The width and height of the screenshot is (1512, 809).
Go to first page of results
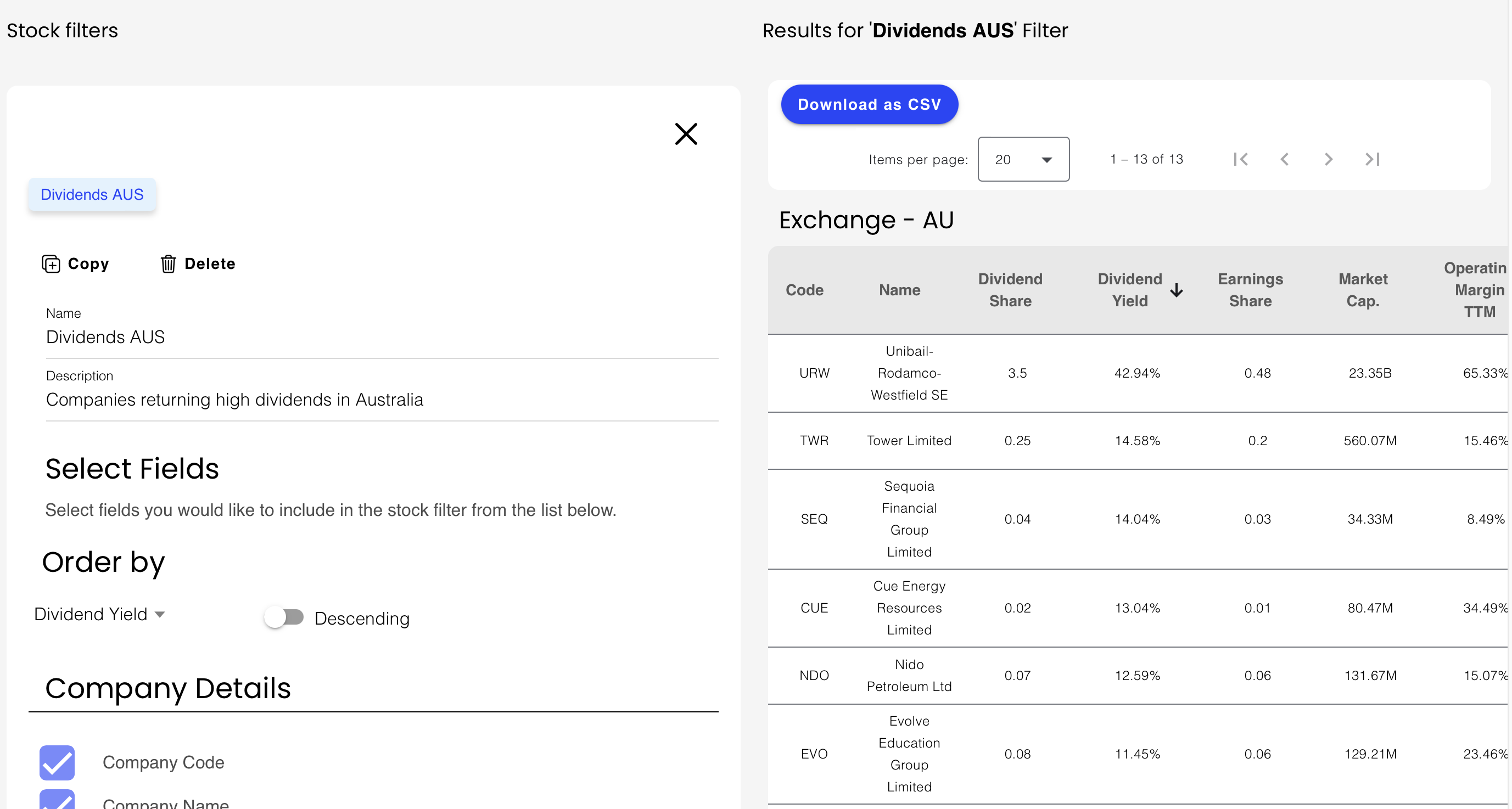(x=1241, y=159)
